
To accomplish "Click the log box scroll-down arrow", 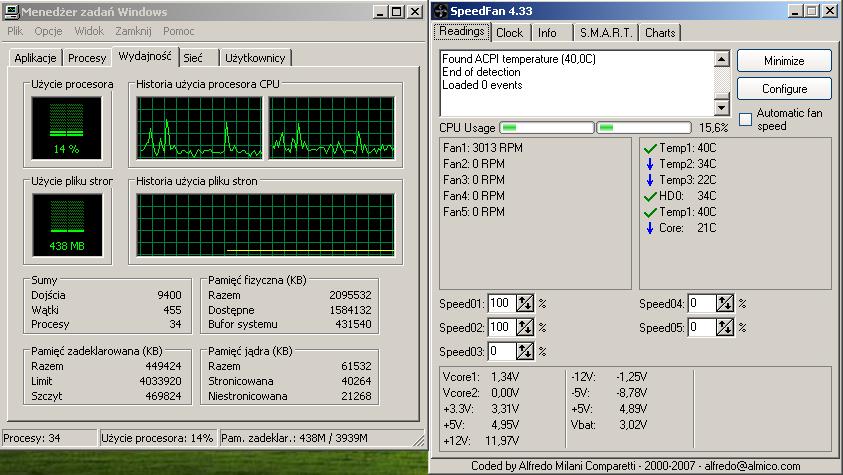I will (722, 107).
